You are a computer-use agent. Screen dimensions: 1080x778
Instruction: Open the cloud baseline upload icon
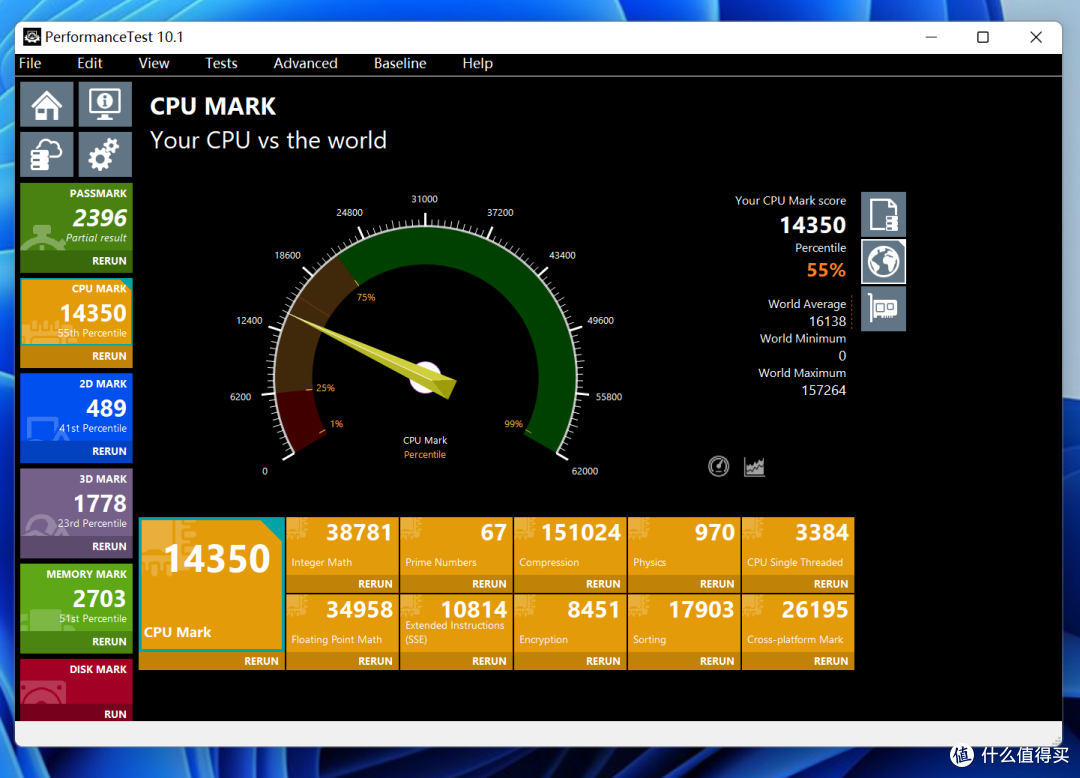click(47, 154)
